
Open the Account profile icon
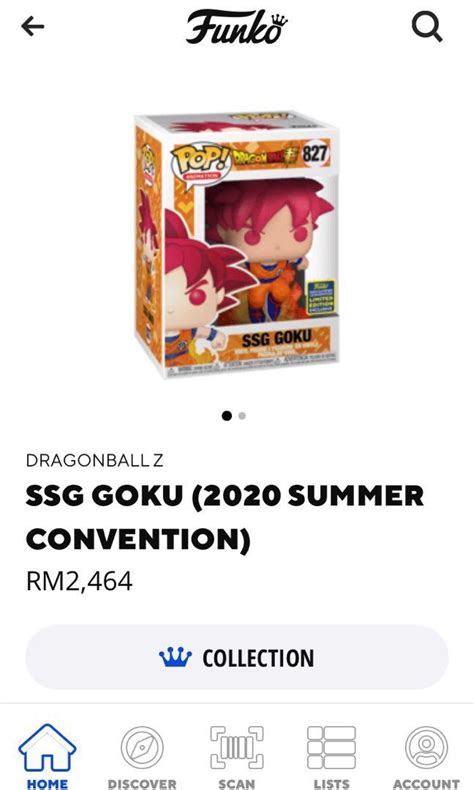(x=426, y=748)
